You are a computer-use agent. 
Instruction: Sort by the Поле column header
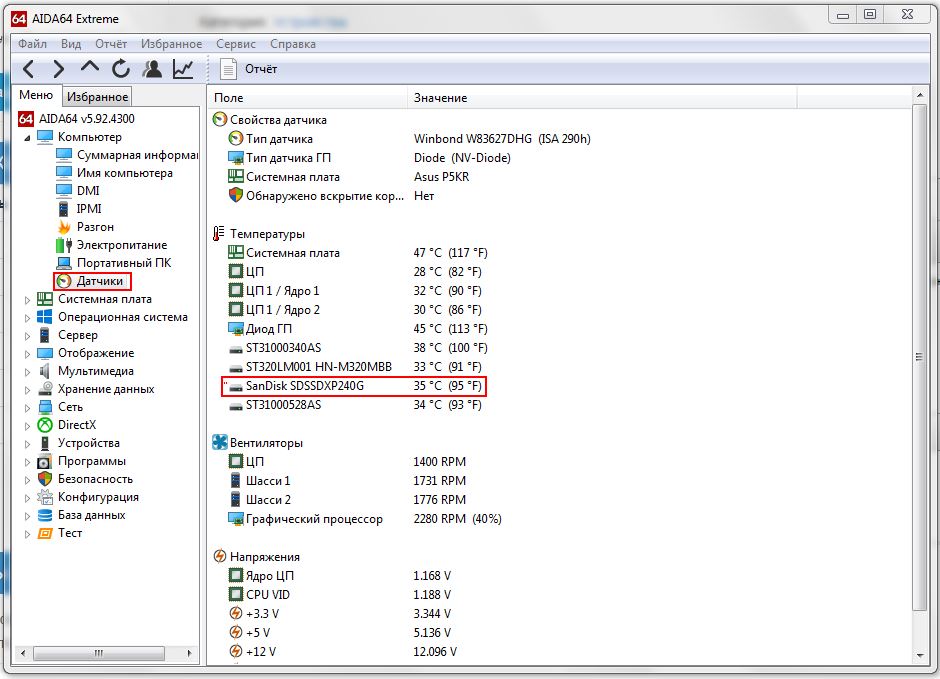tap(308, 98)
